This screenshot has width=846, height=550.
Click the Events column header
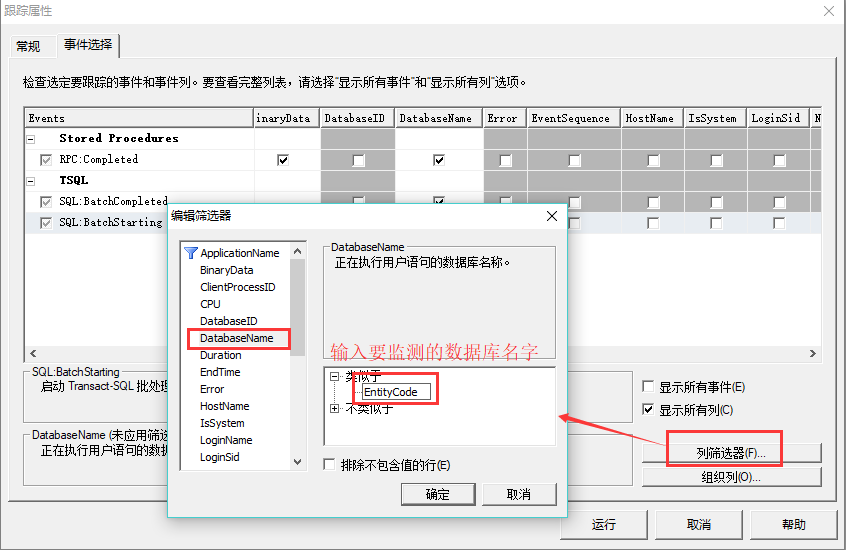pos(139,118)
